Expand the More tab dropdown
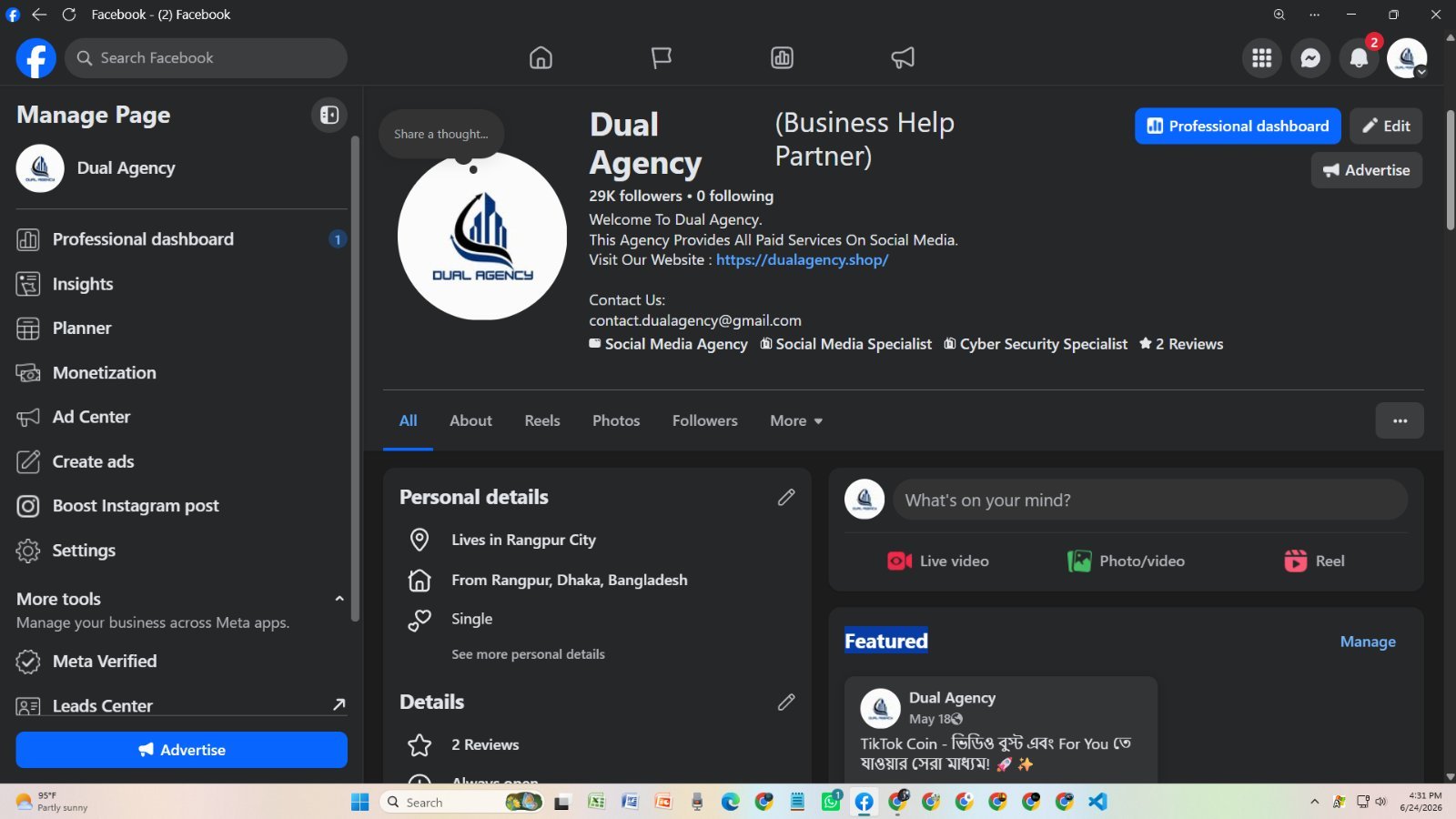 796,420
